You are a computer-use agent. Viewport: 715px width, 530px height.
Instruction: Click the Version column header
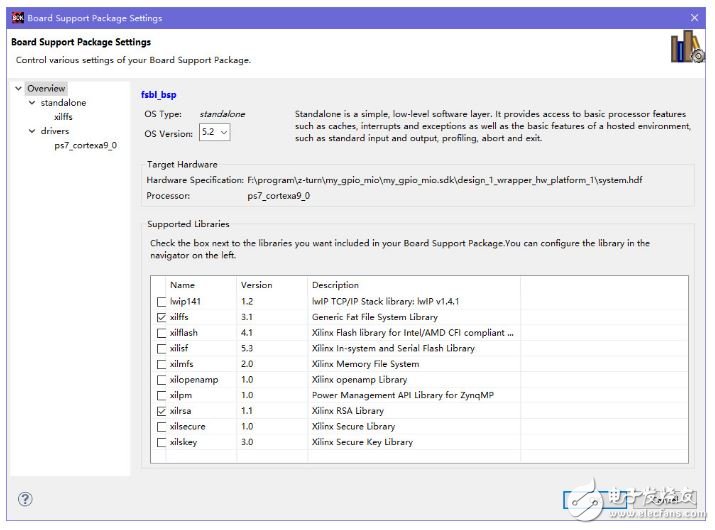click(x=256, y=285)
